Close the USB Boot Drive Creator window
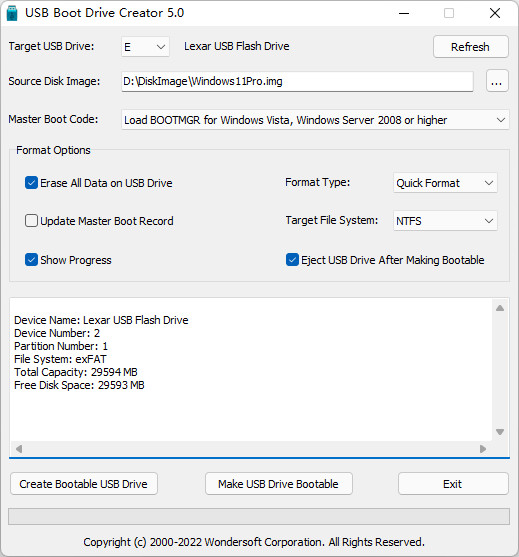The width and height of the screenshot is (519, 557). click(x=495, y=13)
